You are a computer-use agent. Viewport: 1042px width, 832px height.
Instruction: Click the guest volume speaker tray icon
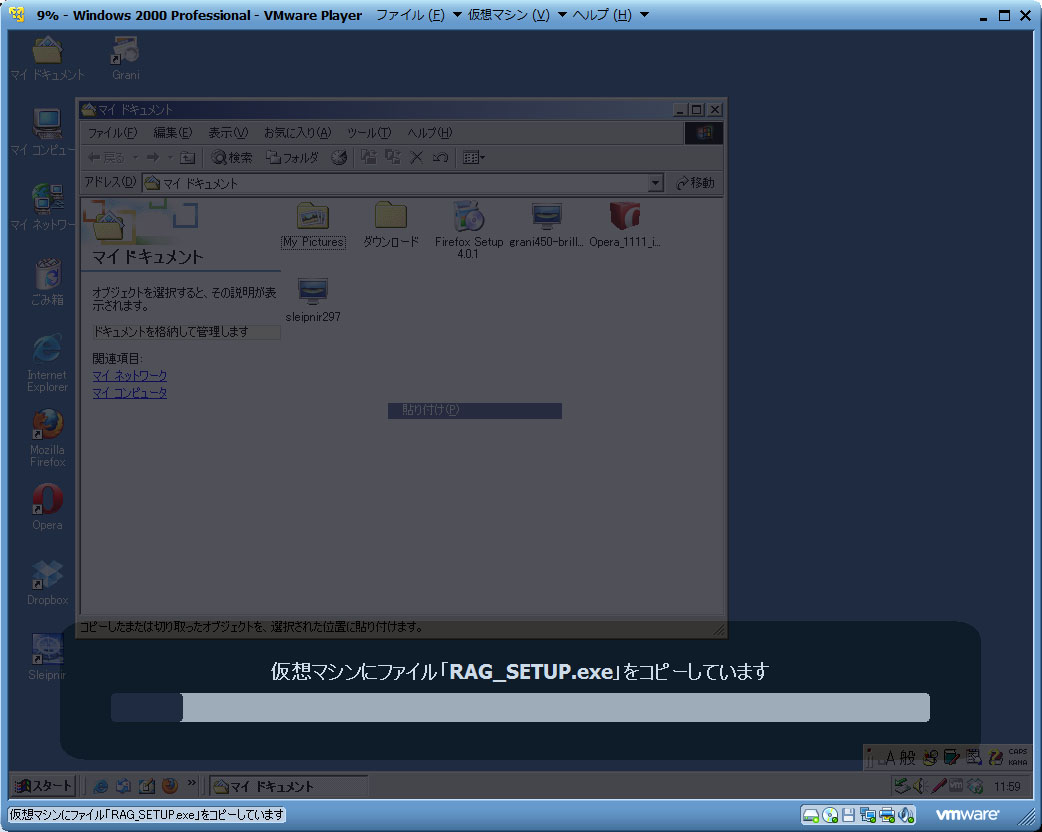click(x=918, y=786)
